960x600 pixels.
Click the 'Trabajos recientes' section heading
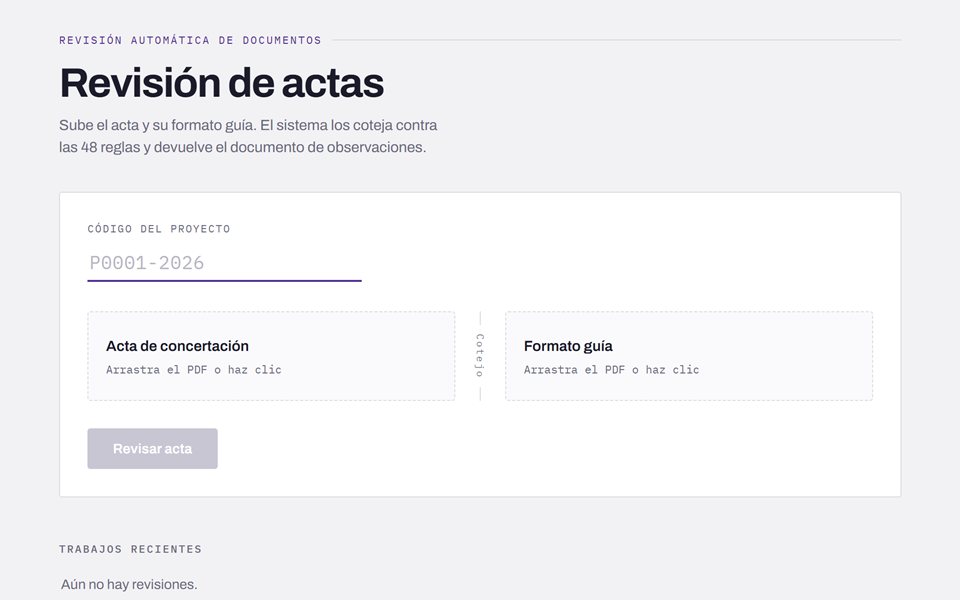click(130, 549)
